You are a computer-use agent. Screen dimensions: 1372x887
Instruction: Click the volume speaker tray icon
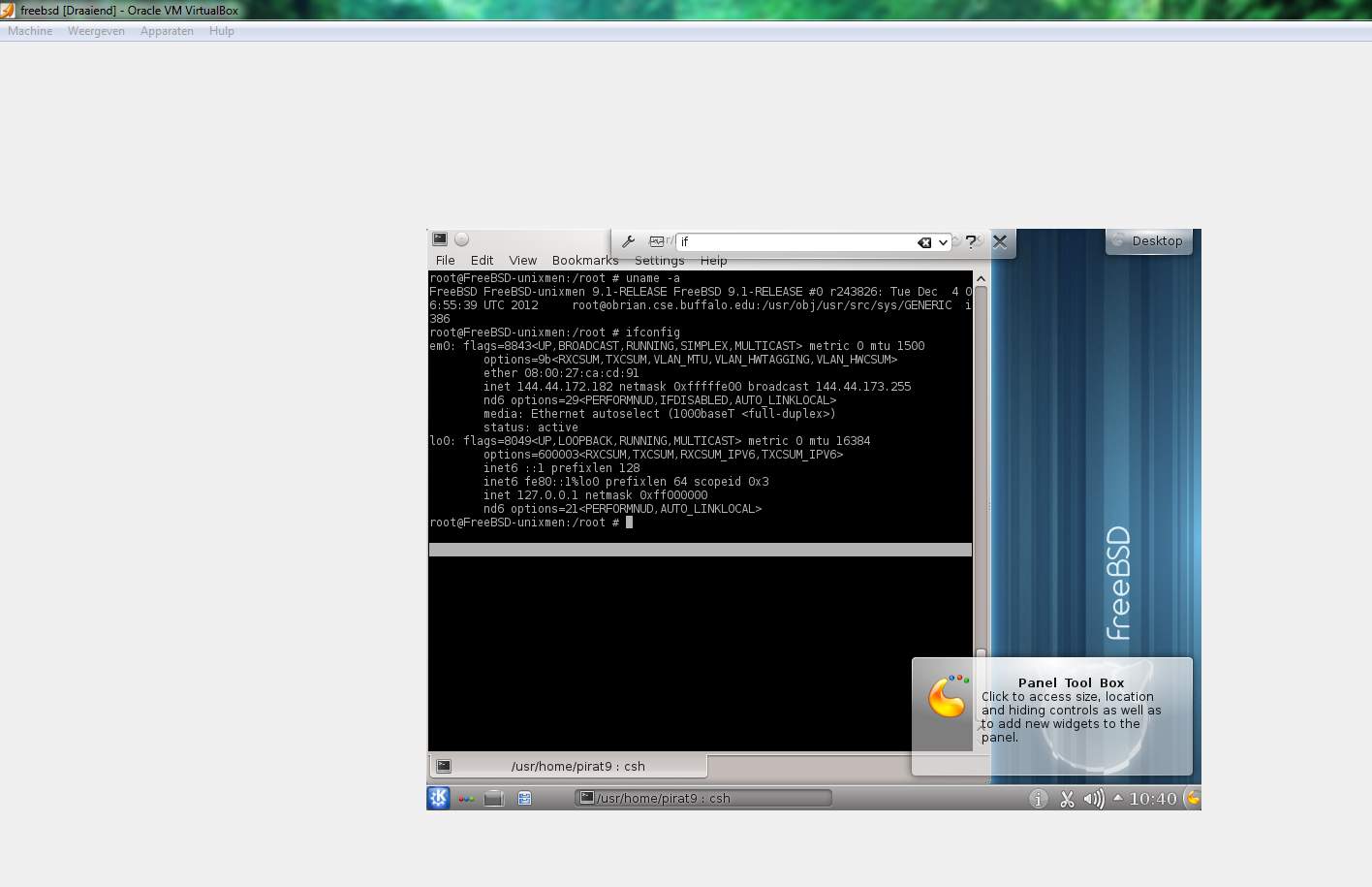pyautogui.click(x=1093, y=799)
